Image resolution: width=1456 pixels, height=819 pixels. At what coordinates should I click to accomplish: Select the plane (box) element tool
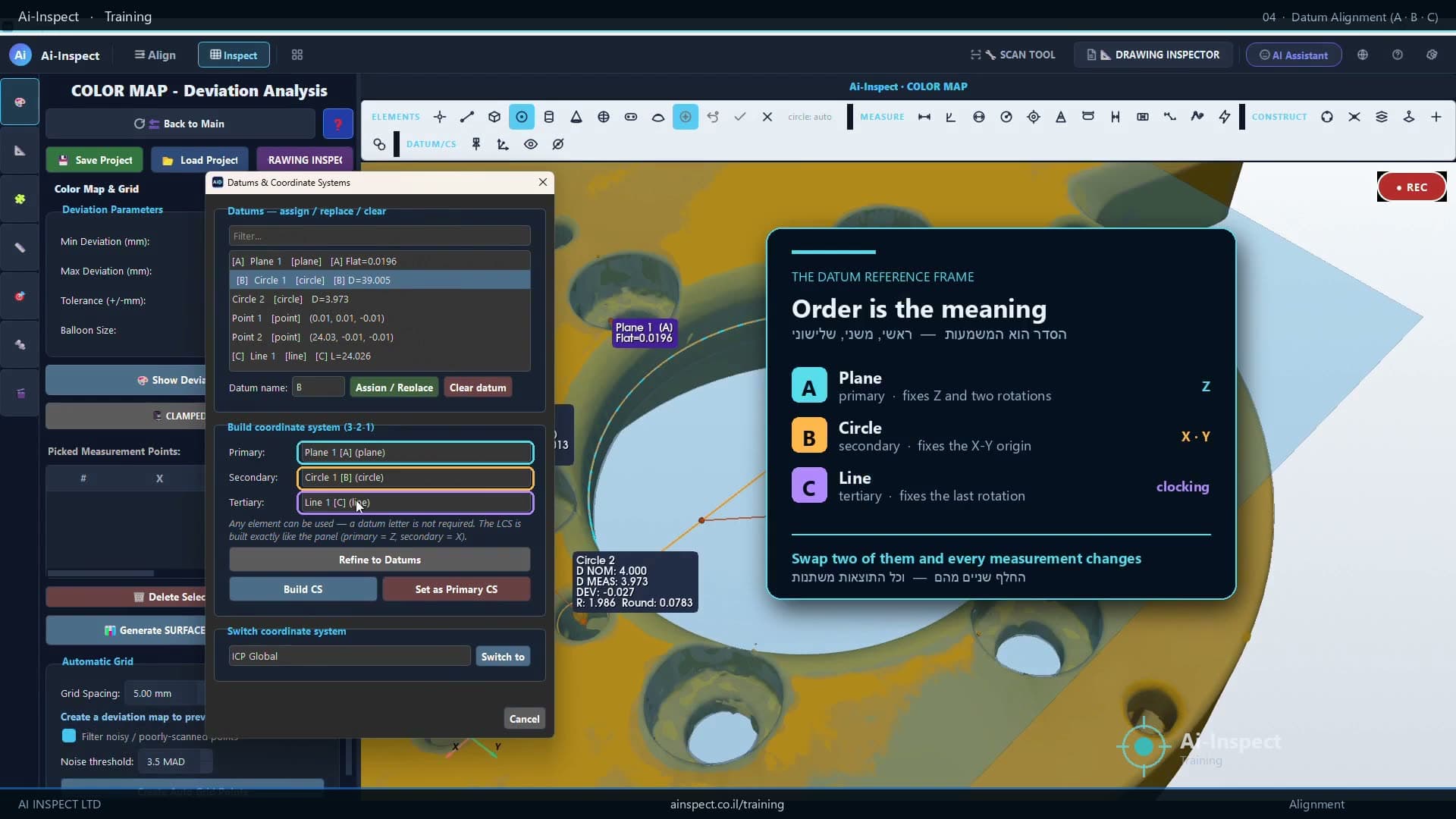[x=494, y=117]
